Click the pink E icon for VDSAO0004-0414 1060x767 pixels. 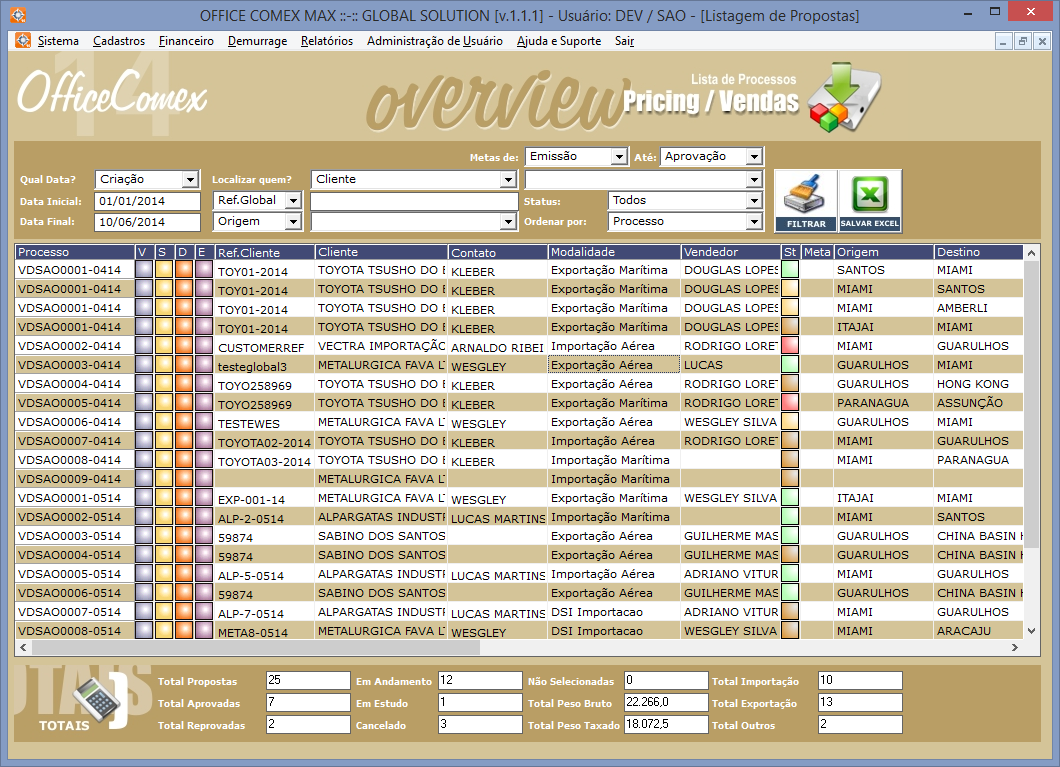pos(204,384)
